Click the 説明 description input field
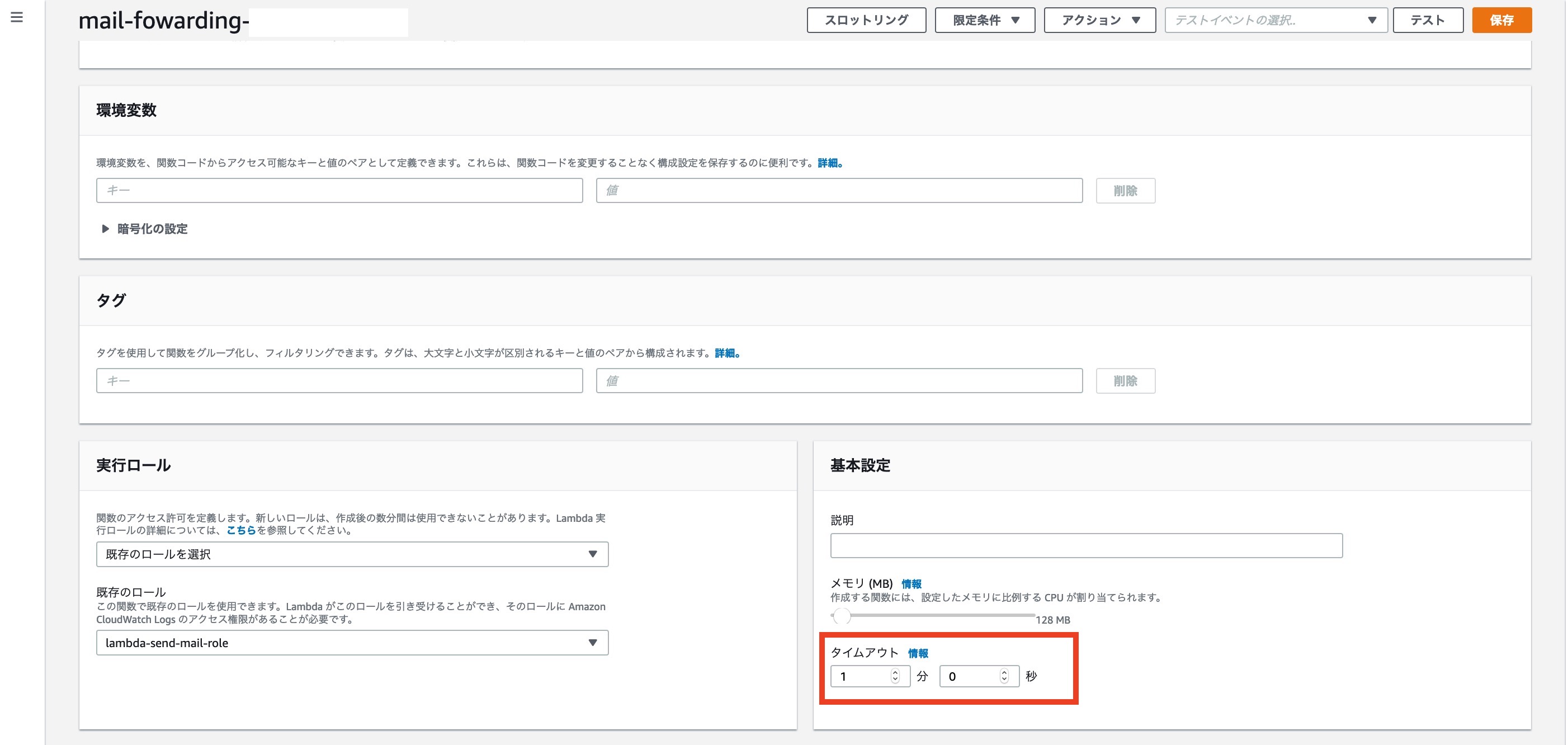 (x=1086, y=546)
